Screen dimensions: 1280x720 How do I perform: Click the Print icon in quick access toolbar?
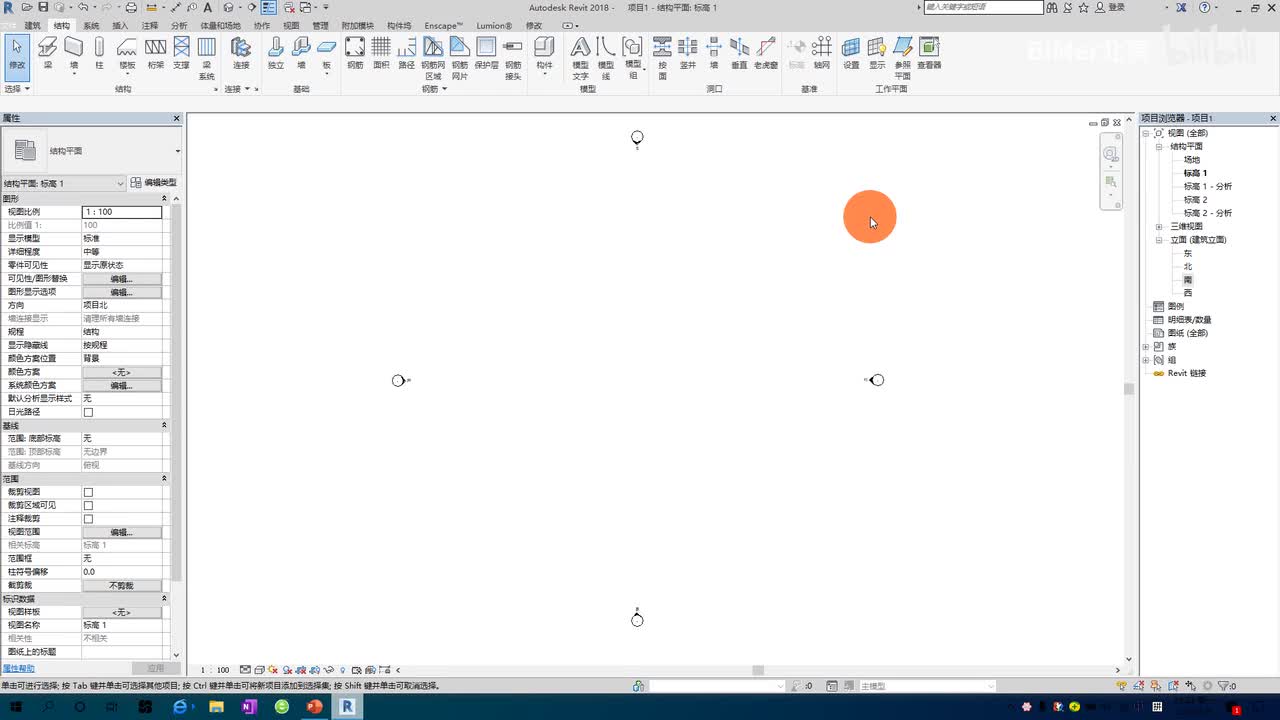(131, 7)
